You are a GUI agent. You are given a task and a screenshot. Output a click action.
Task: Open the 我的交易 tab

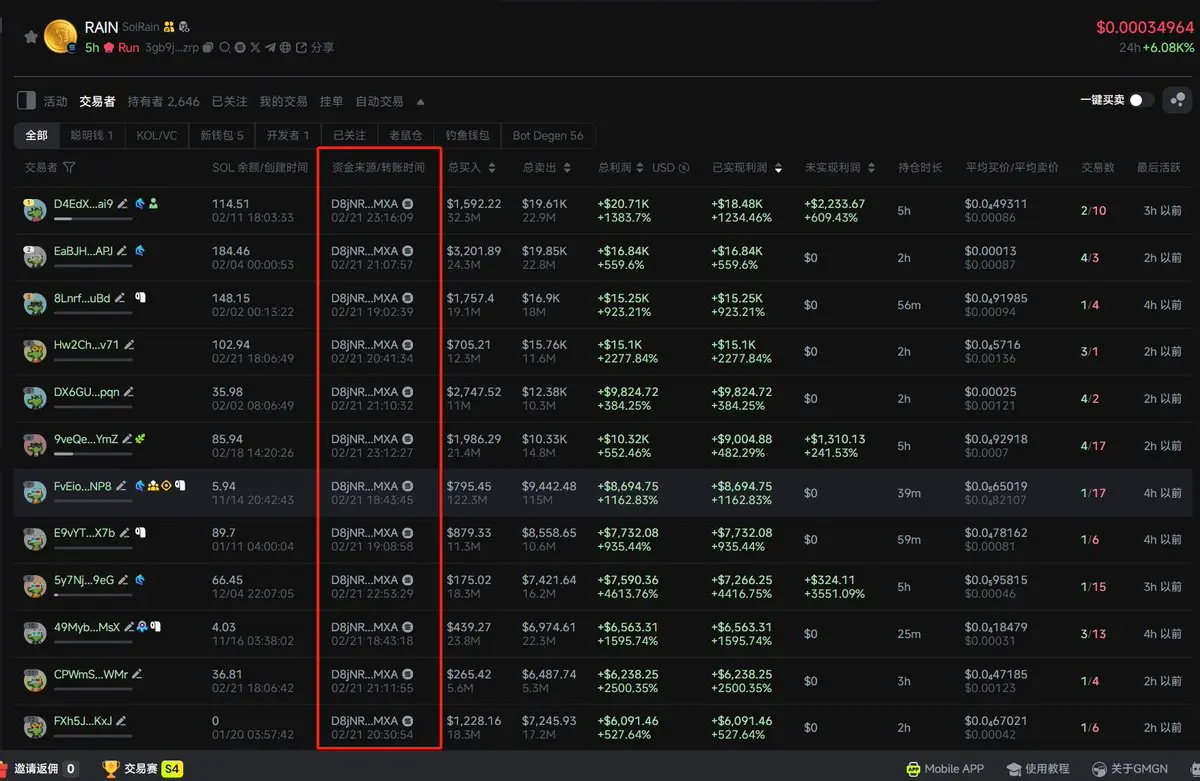click(283, 101)
